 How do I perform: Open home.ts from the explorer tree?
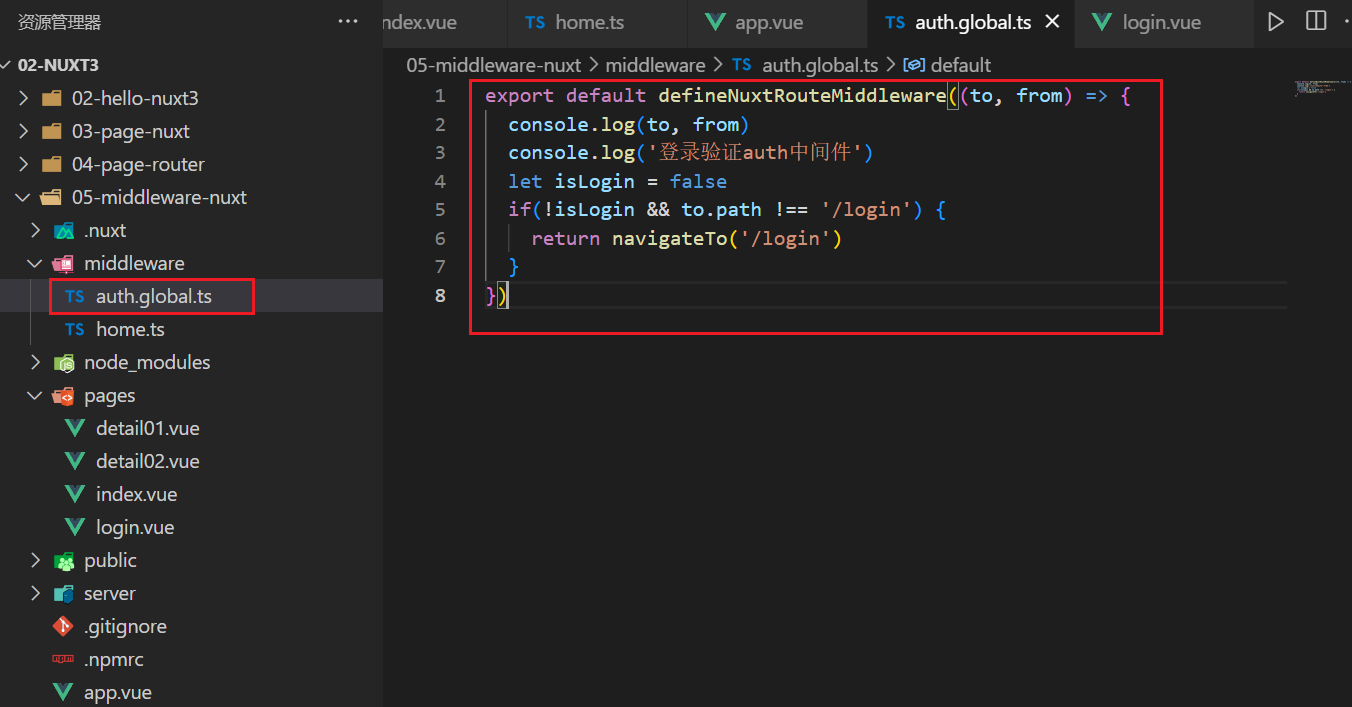tap(191, 329)
